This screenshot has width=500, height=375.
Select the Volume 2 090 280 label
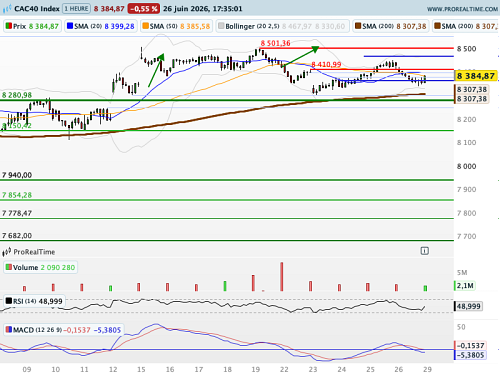(x=40, y=267)
